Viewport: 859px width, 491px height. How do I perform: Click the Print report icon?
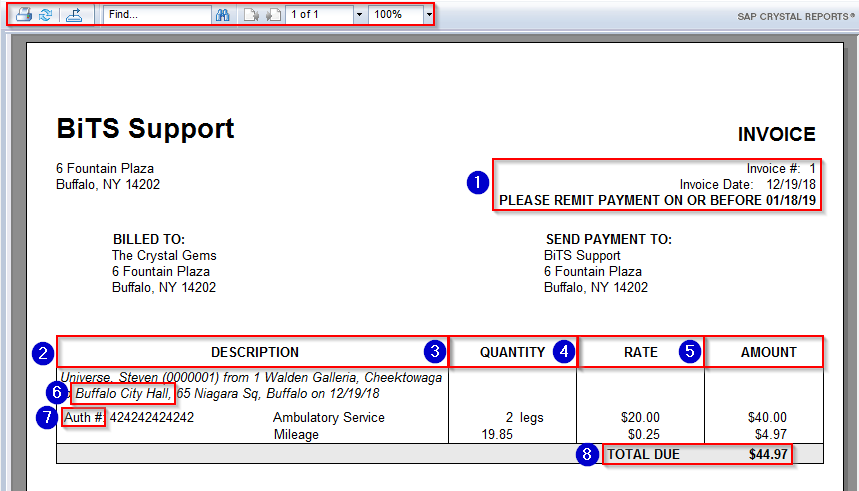[24, 14]
